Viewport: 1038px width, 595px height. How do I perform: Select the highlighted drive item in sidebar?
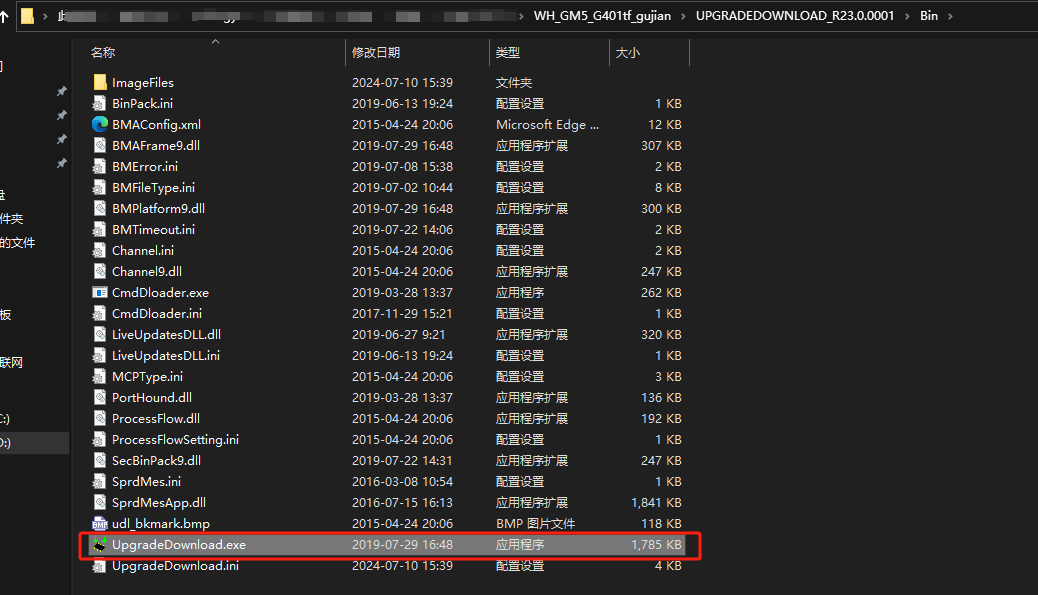[x=34, y=443]
